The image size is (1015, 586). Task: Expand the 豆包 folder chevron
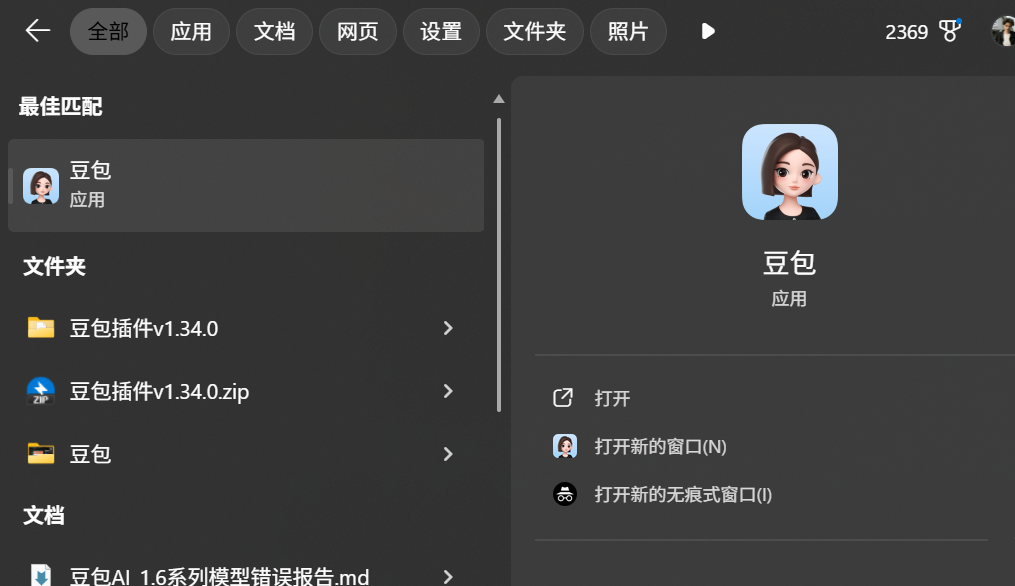[448, 454]
